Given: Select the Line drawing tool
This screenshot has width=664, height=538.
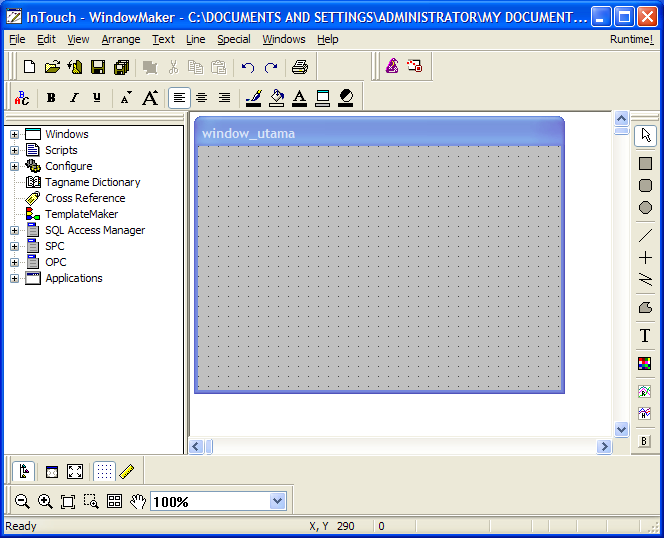Looking at the screenshot, I should click(x=645, y=236).
